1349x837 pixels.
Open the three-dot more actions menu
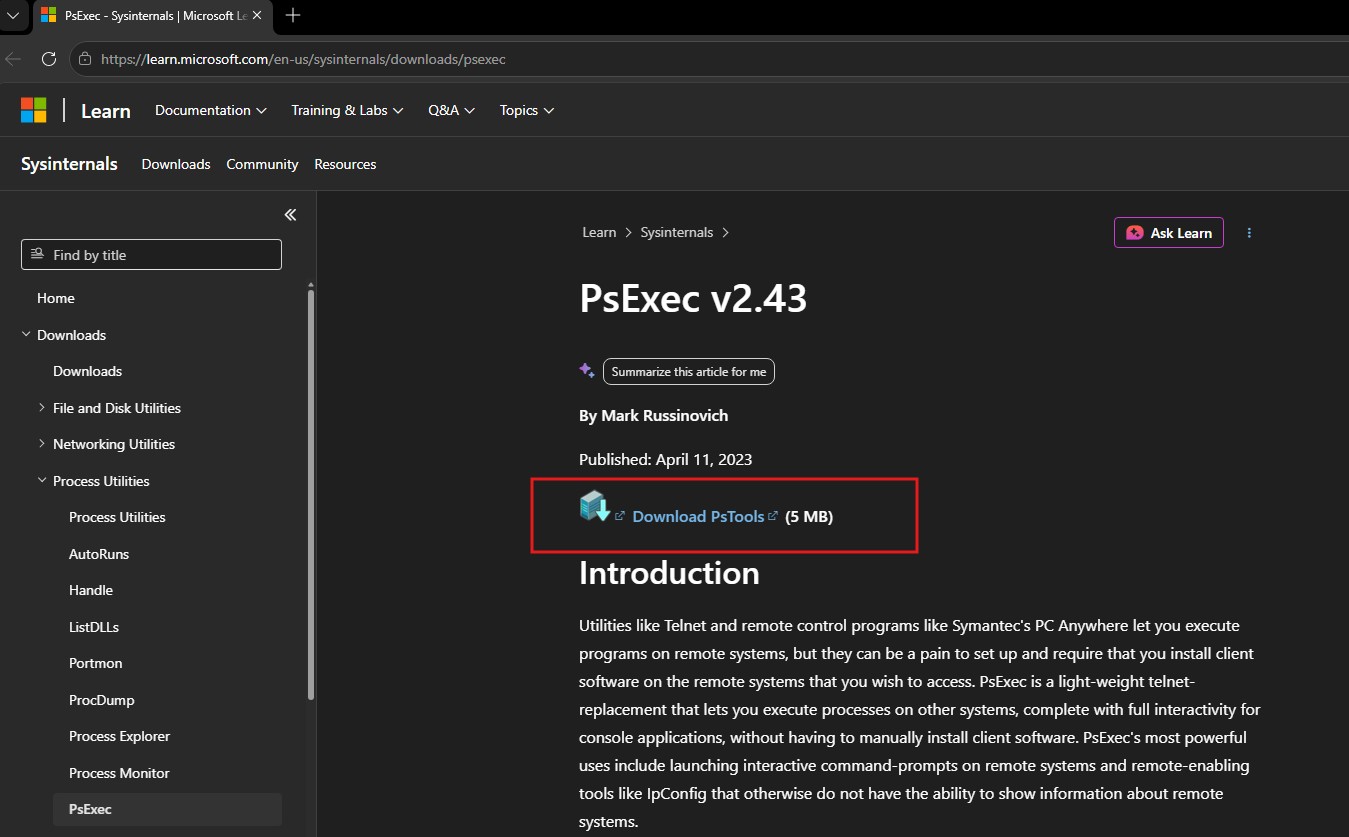point(1249,233)
